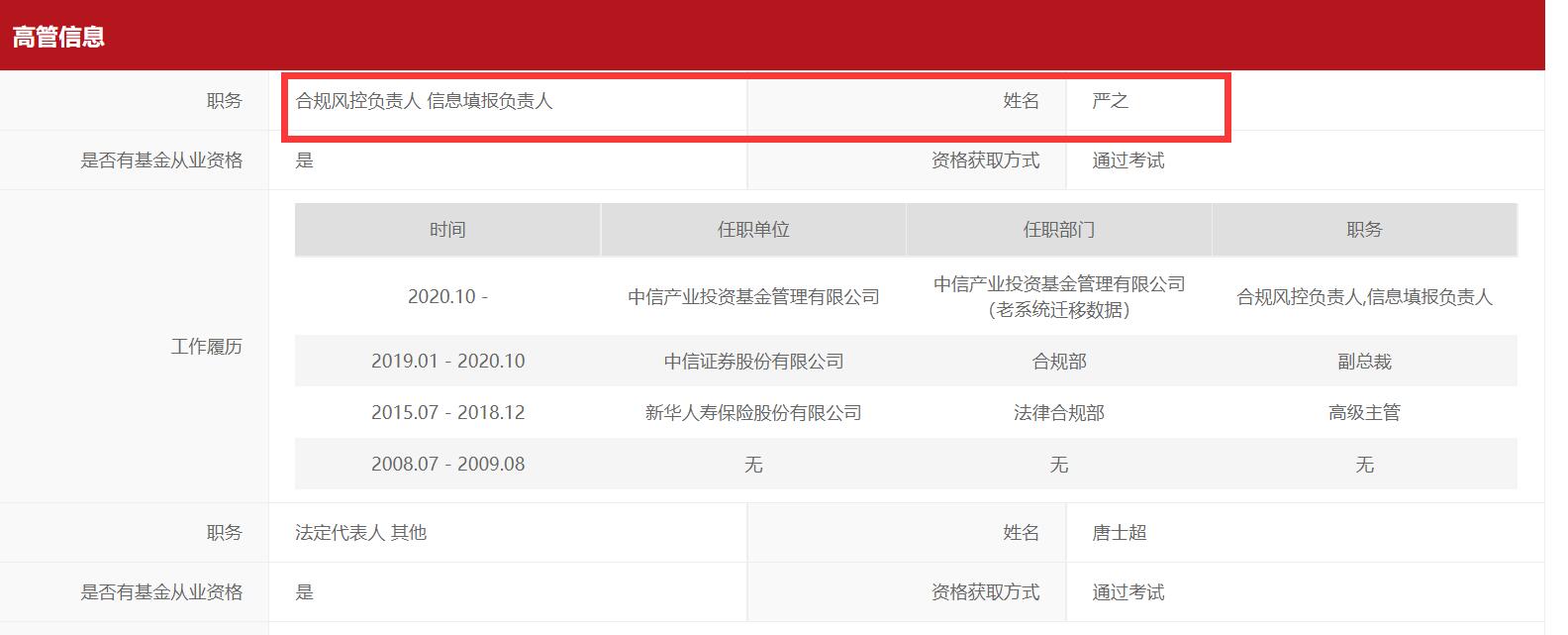Image resolution: width=1568 pixels, height=635 pixels.
Task: Select the position text 法定代表人 其他
Action: 360,533
